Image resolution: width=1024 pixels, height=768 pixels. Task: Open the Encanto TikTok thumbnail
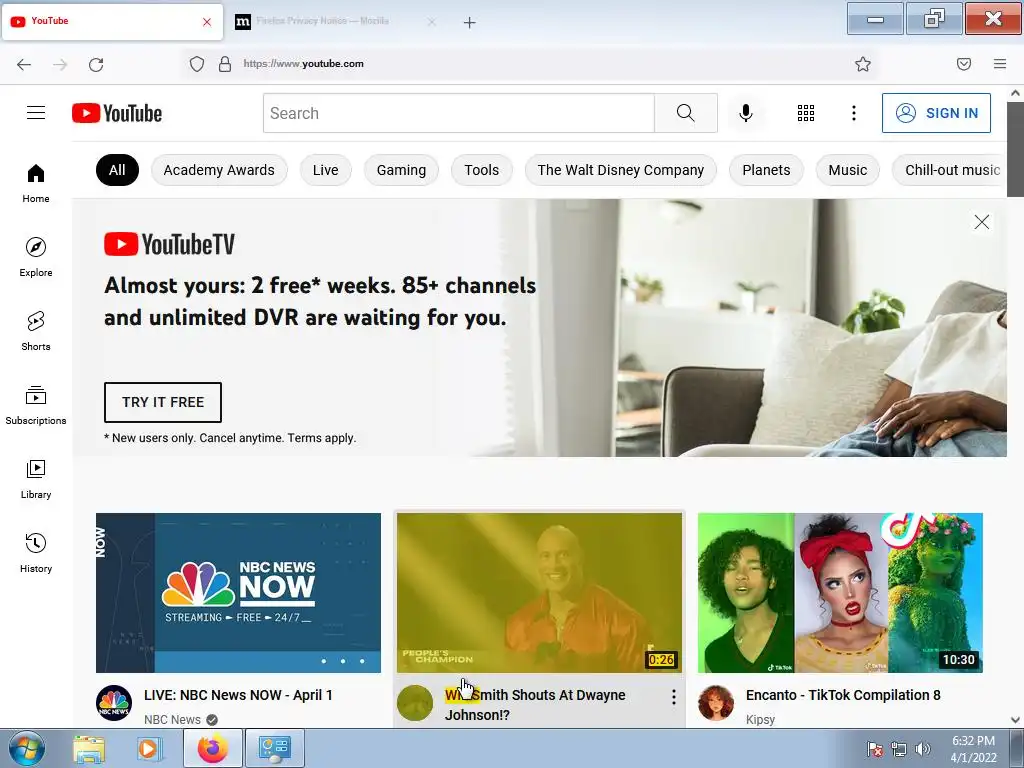(840, 593)
